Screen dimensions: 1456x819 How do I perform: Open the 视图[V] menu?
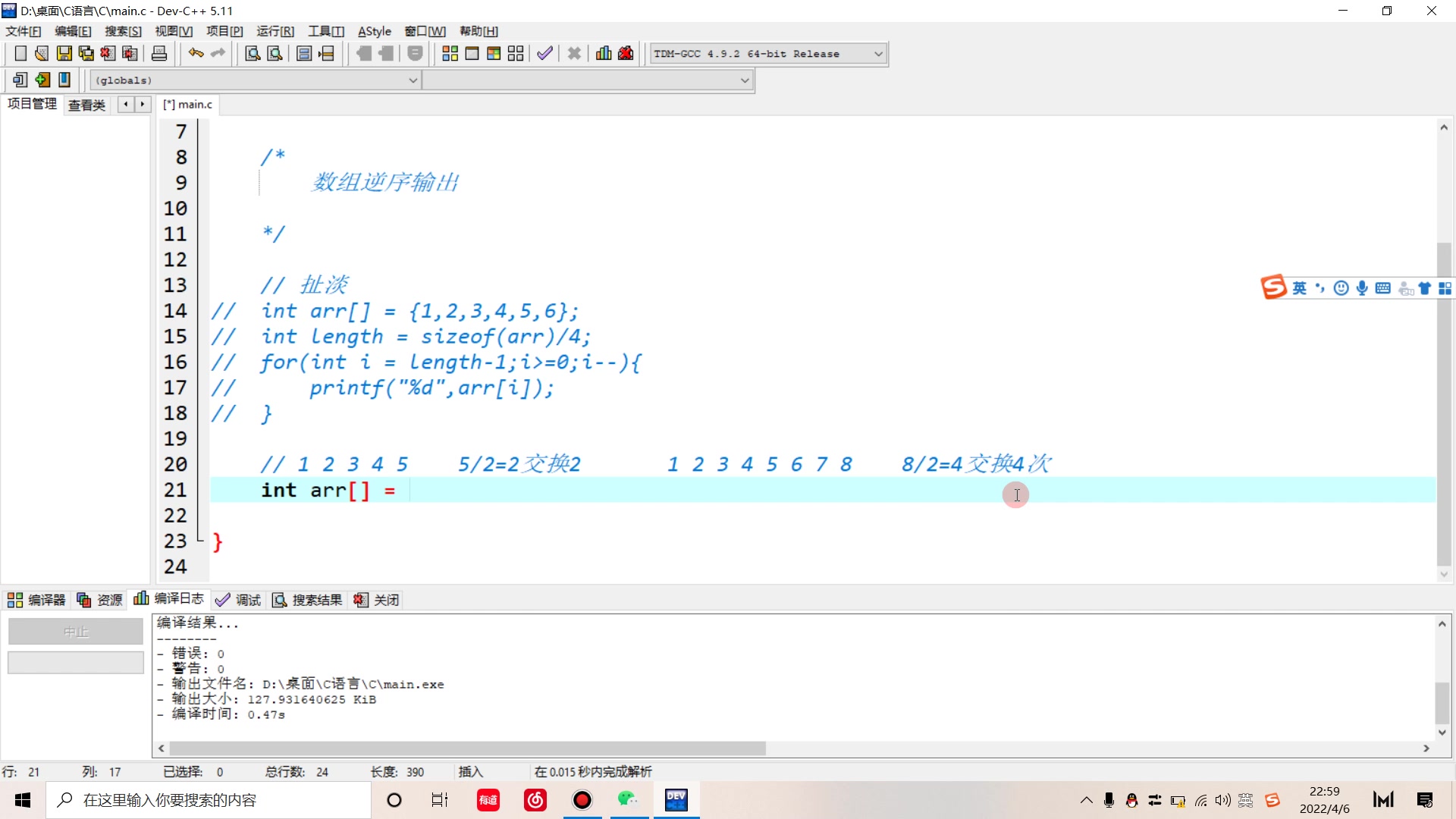point(174,31)
